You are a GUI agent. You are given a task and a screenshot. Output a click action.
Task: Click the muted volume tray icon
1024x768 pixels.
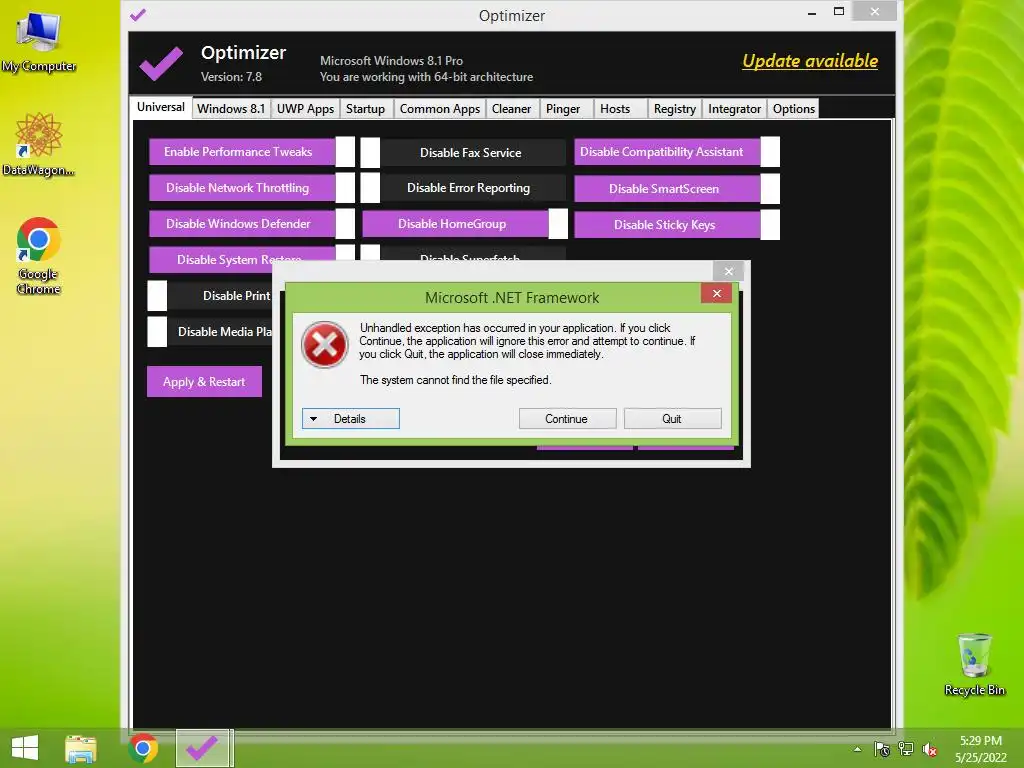930,750
